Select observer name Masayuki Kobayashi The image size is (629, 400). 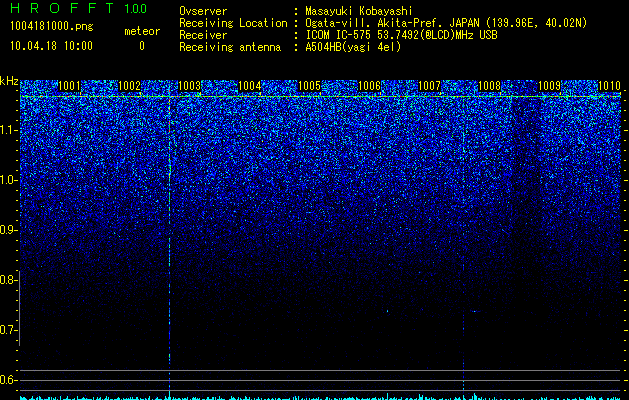359,12
